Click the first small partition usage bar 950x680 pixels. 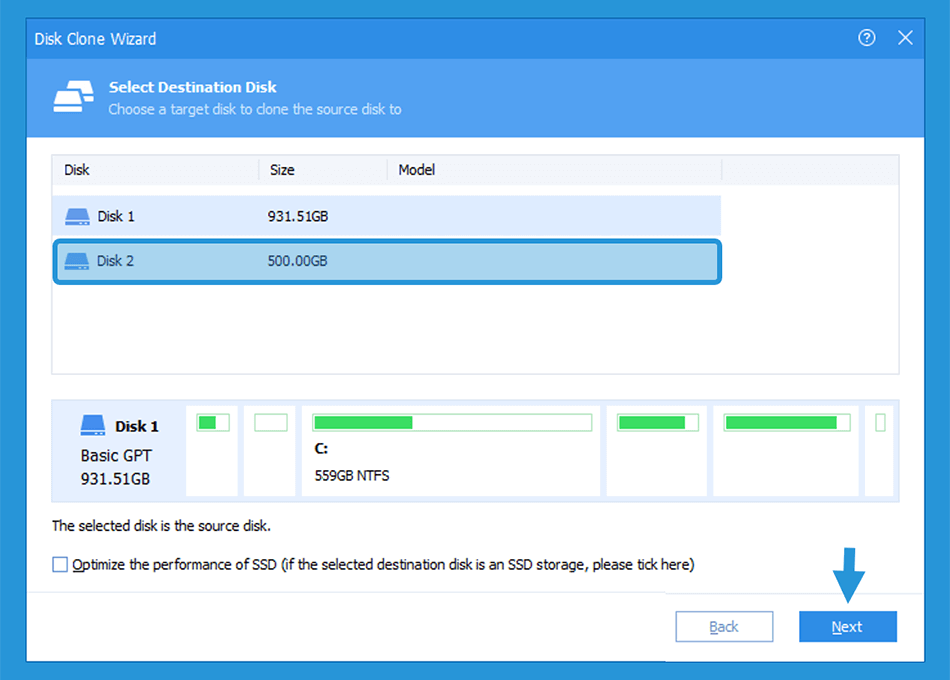click(x=213, y=422)
